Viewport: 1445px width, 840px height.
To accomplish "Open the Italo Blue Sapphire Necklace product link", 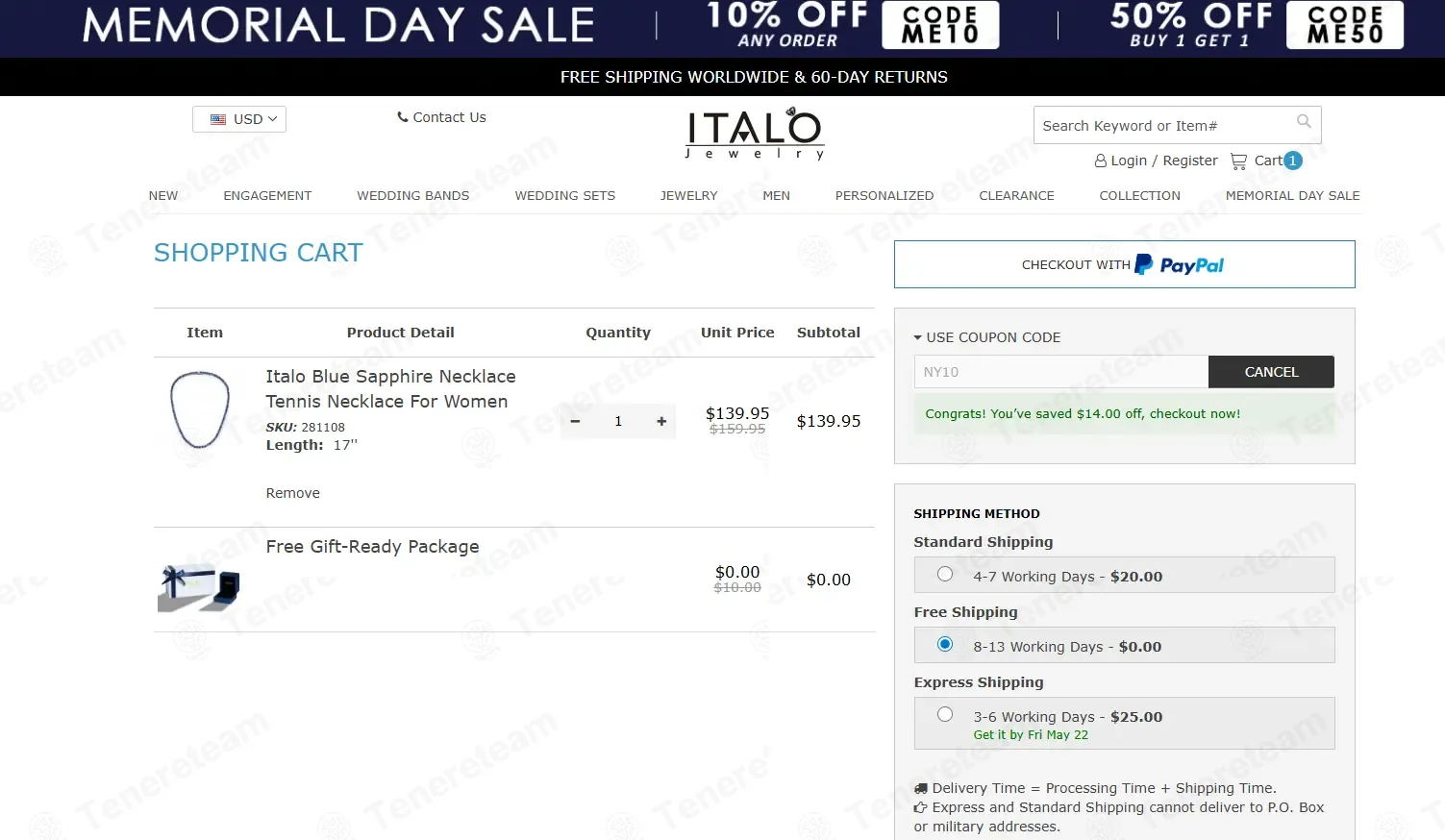I will [x=390, y=388].
